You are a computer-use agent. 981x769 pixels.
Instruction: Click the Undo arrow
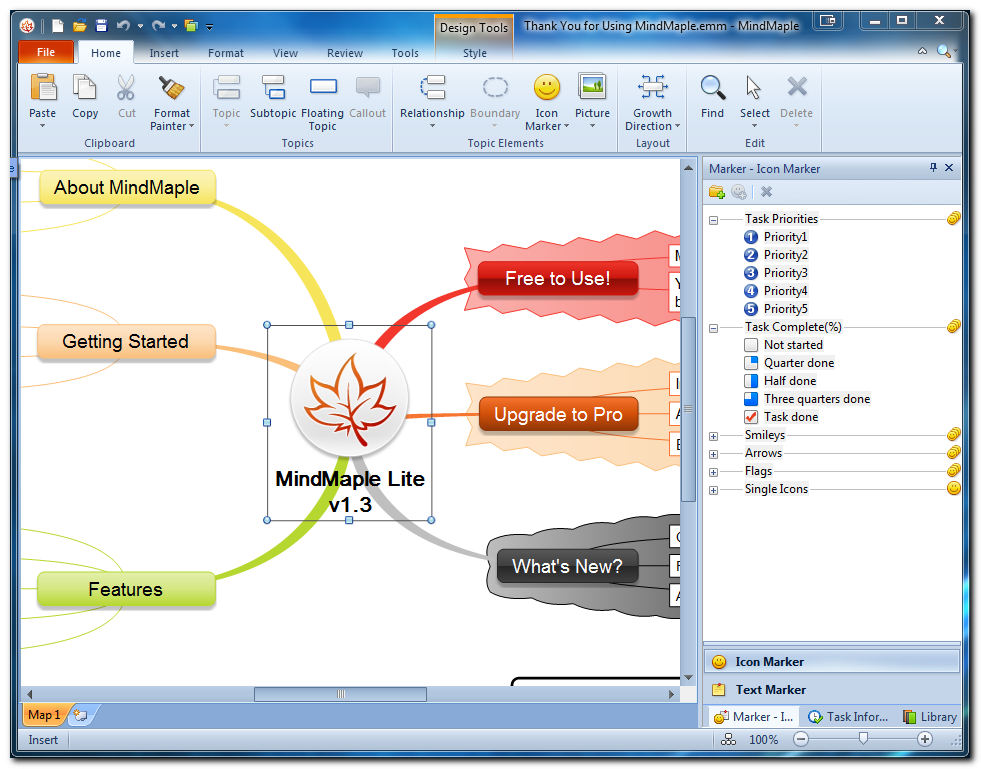123,26
